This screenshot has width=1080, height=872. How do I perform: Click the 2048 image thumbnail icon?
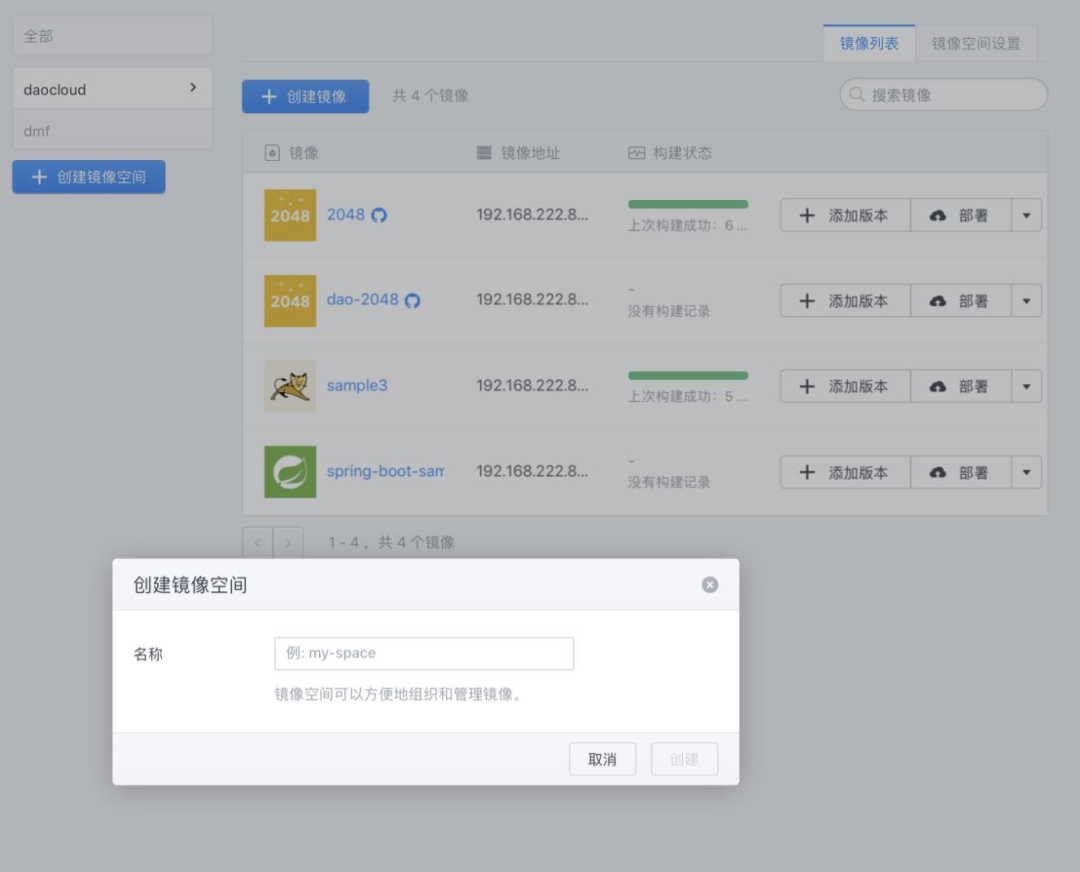290,215
